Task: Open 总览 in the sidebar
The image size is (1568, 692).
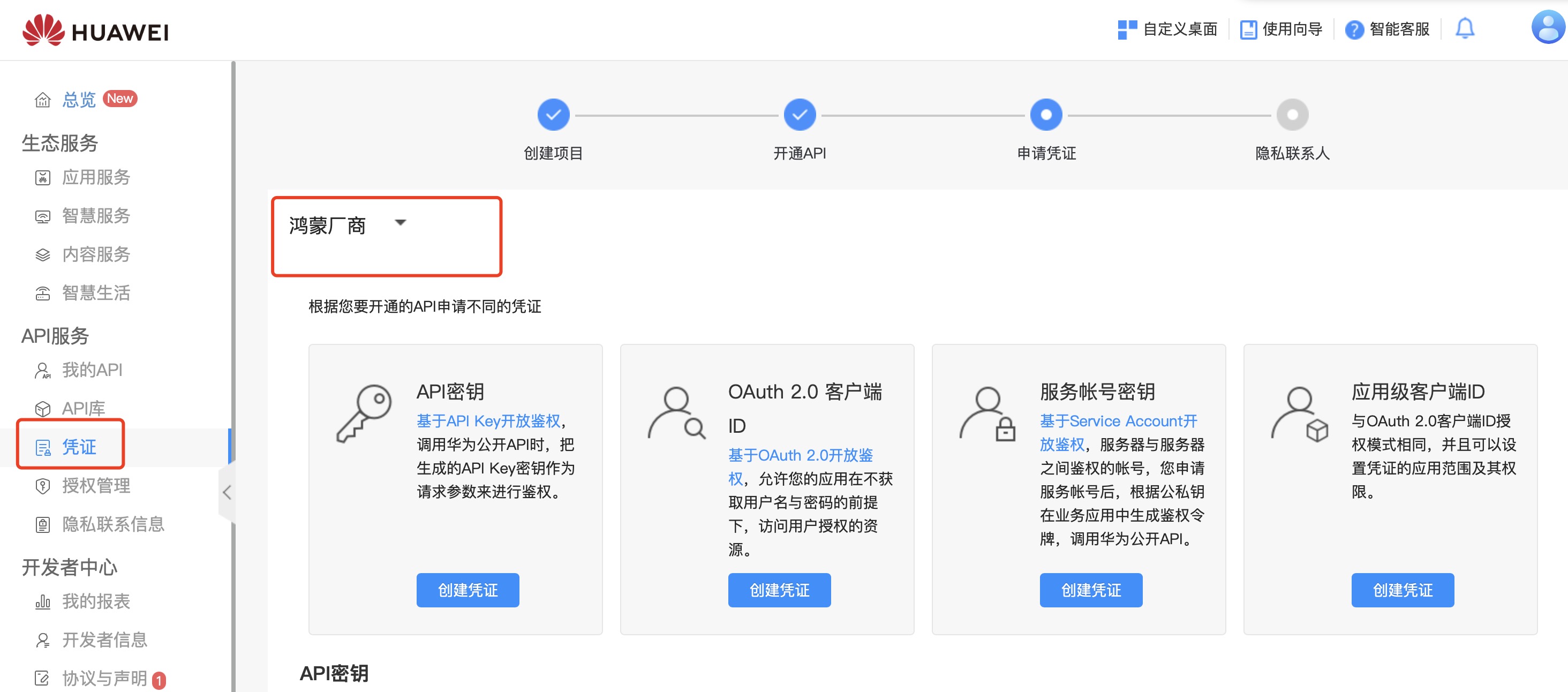Action: pos(79,99)
